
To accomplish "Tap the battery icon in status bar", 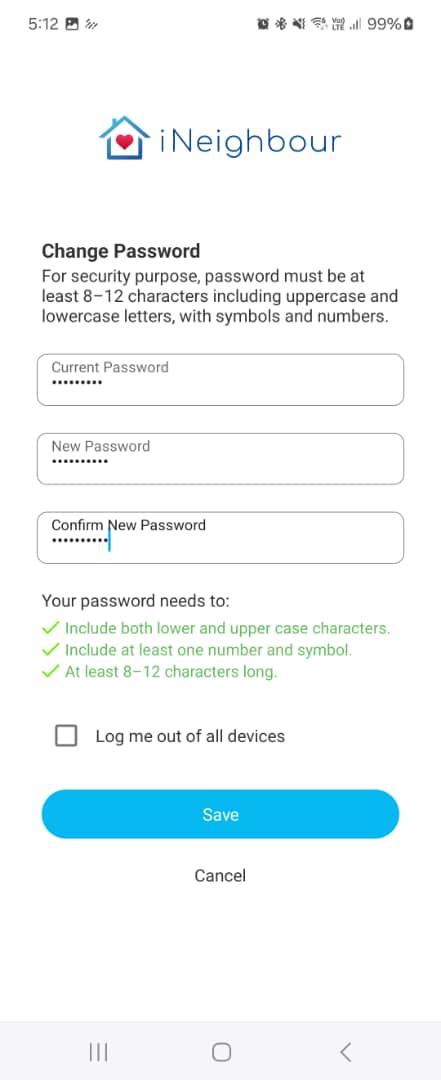I will (409, 24).
